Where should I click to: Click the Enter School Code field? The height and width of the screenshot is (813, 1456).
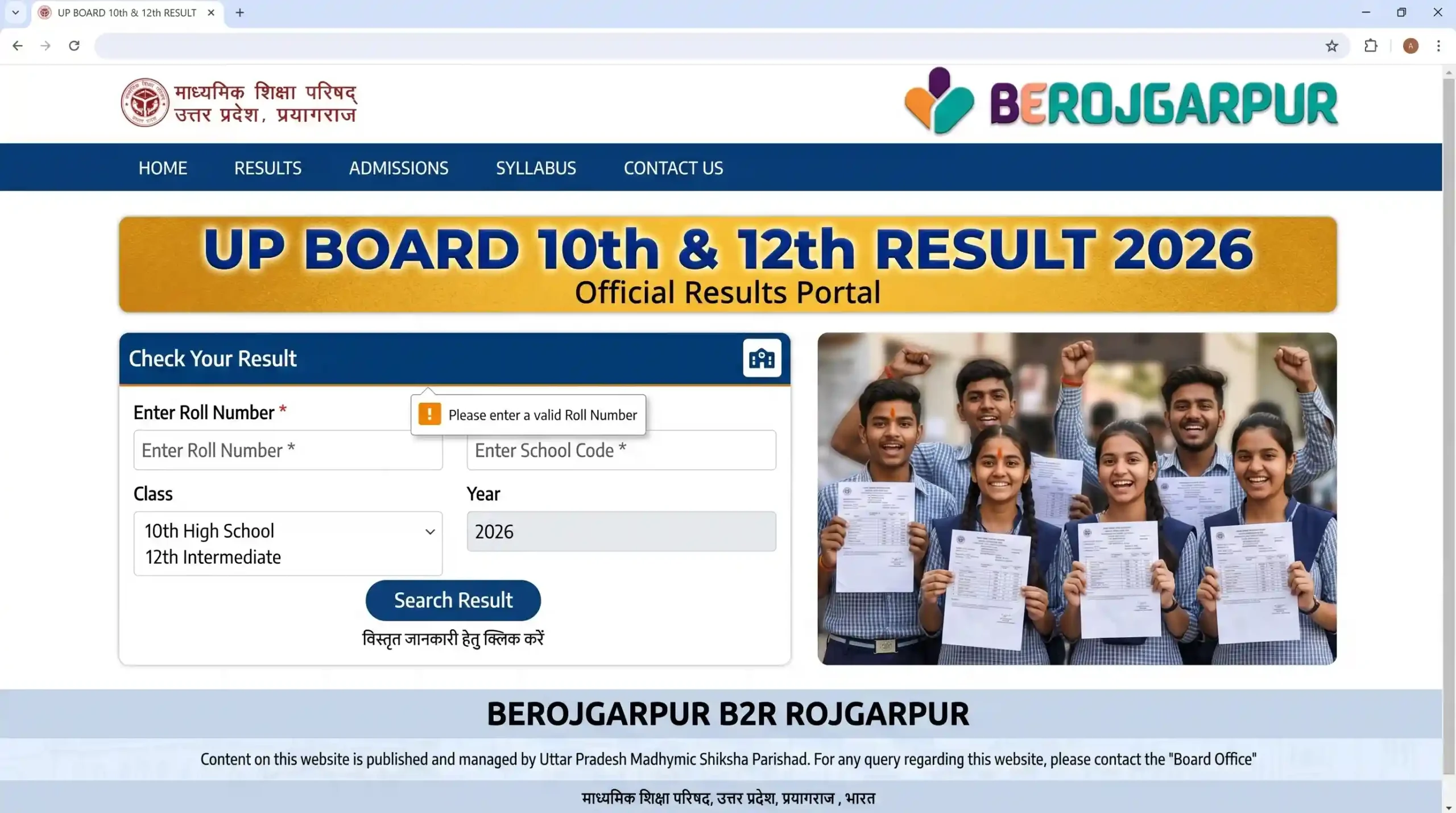coord(621,450)
